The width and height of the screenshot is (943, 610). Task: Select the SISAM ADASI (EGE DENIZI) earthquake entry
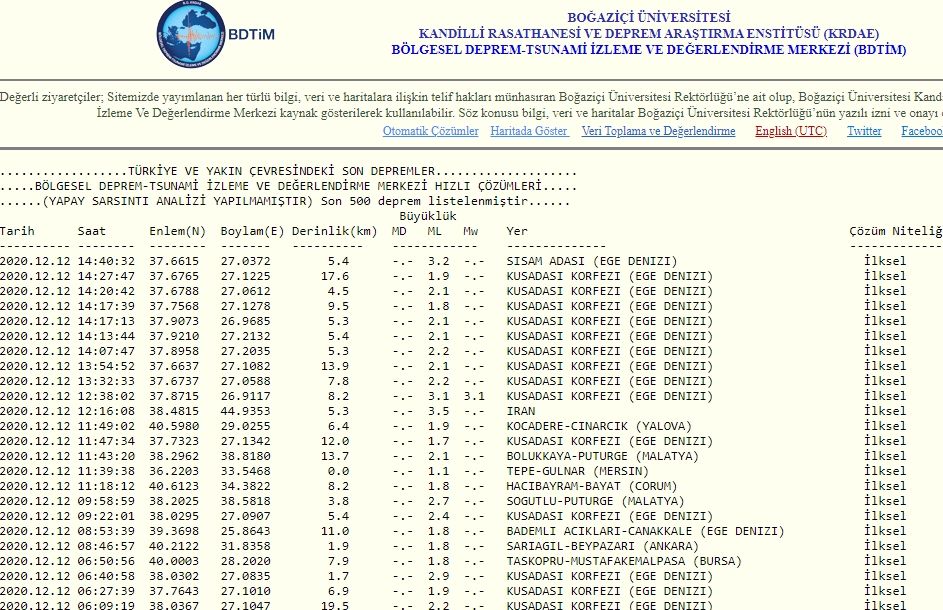(x=591, y=261)
